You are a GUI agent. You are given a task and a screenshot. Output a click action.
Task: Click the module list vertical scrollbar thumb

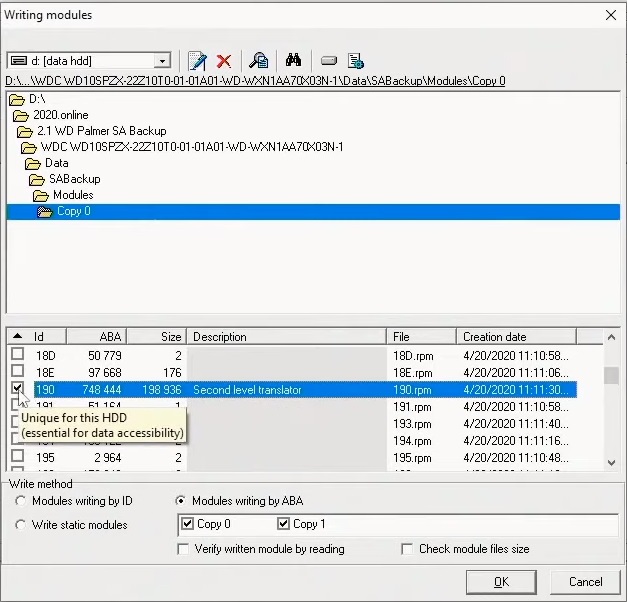click(x=611, y=376)
